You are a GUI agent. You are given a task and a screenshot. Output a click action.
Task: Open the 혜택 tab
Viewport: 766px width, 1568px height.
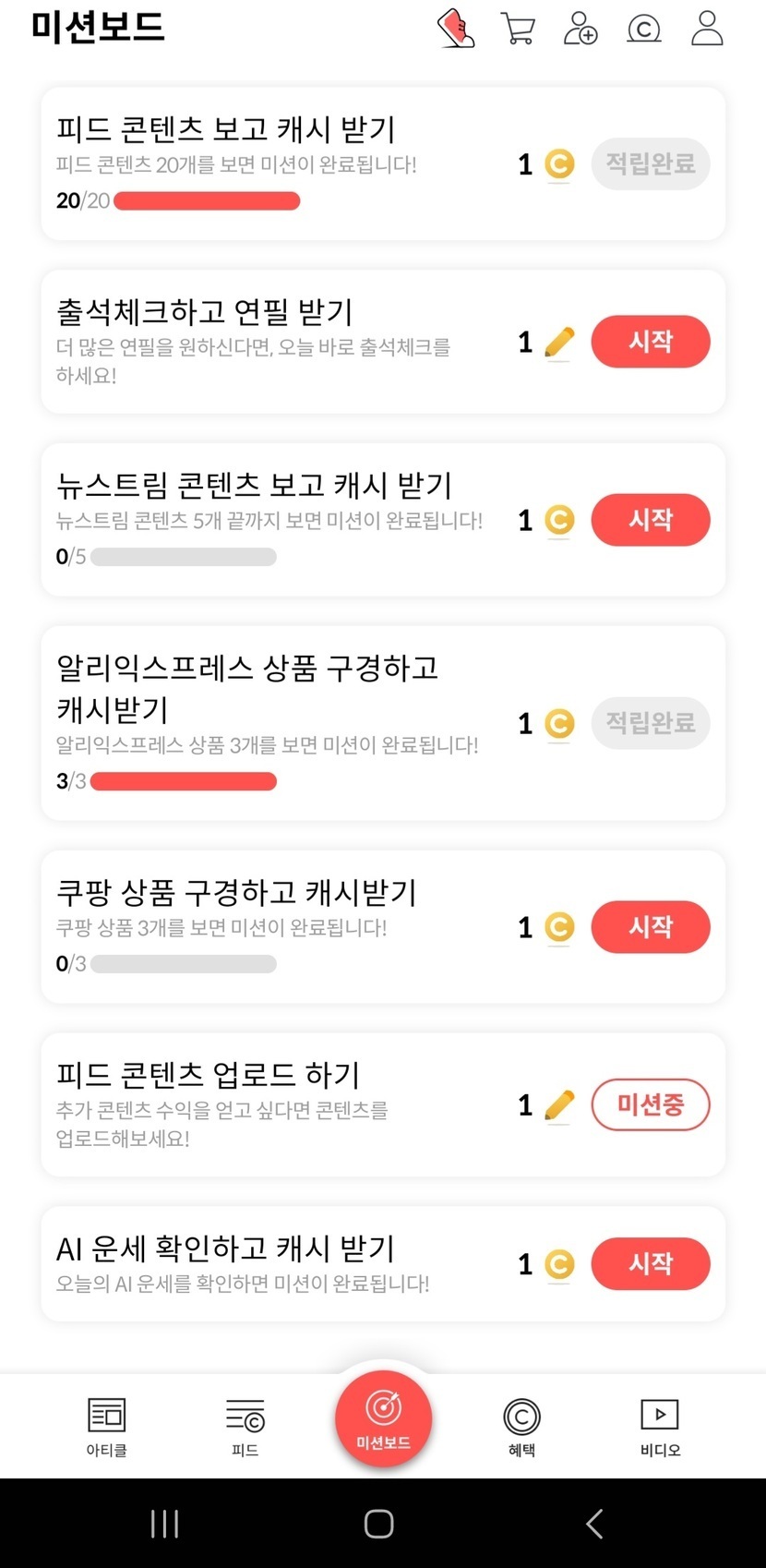tap(521, 1427)
